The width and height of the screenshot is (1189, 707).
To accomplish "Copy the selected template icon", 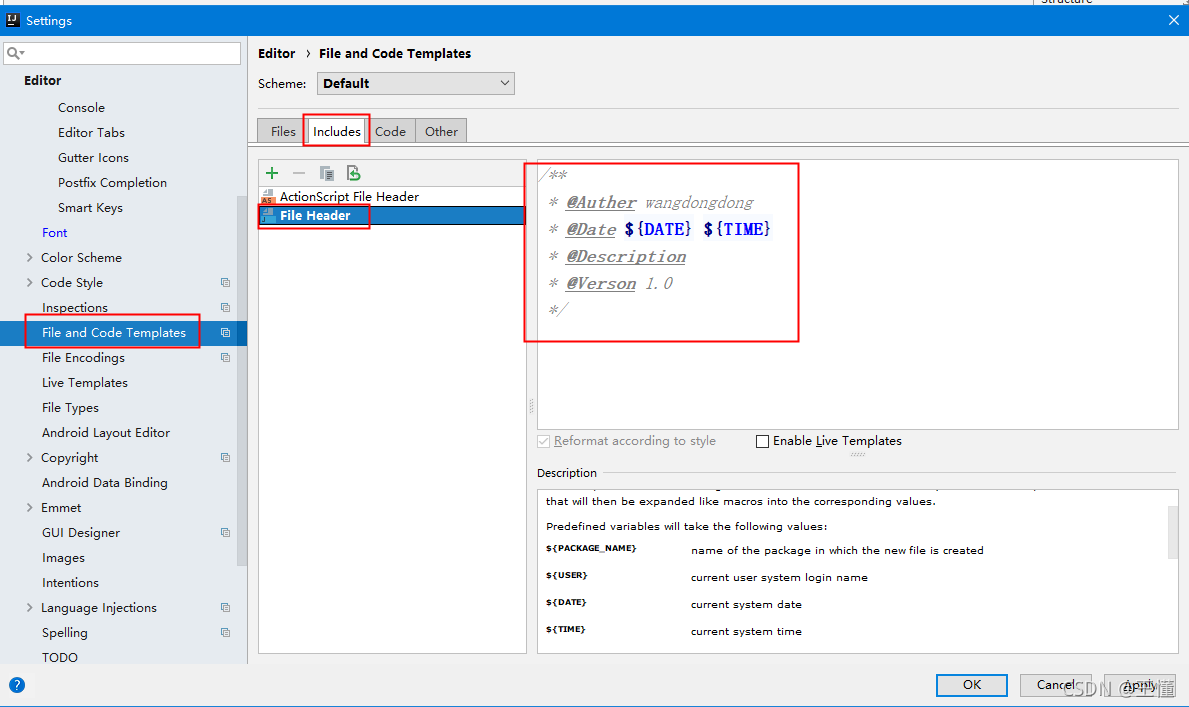I will (x=327, y=173).
